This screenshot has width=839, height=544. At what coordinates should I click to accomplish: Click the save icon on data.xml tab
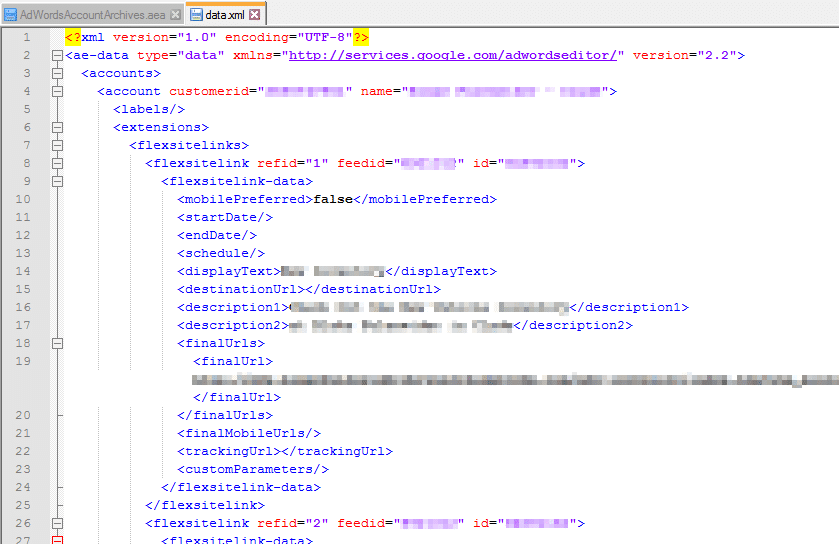point(196,15)
